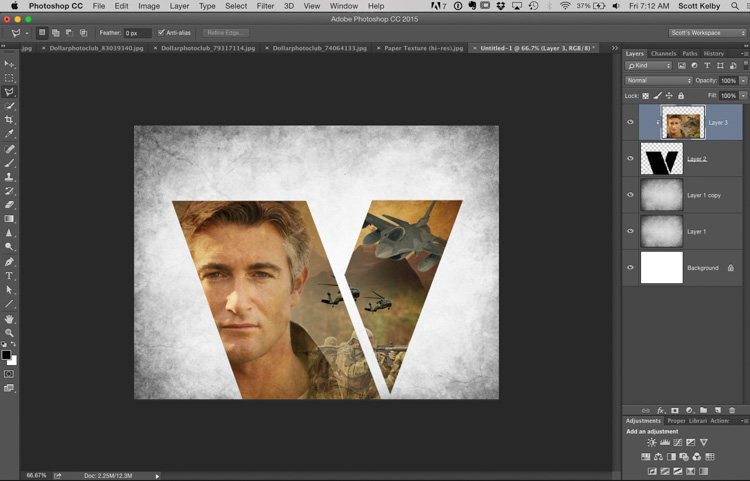Image resolution: width=750 pixels, height=481 pixels.
Task: Open the fx layer style menu
Action: click(660, 410)
